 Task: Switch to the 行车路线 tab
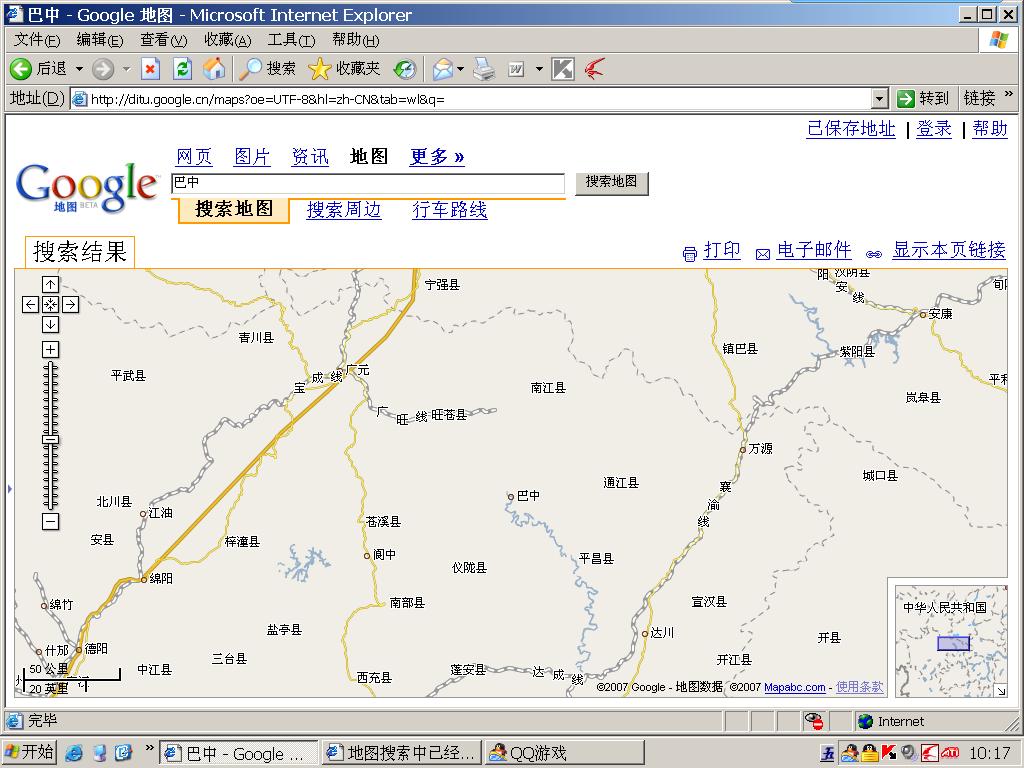click(450, 210)
